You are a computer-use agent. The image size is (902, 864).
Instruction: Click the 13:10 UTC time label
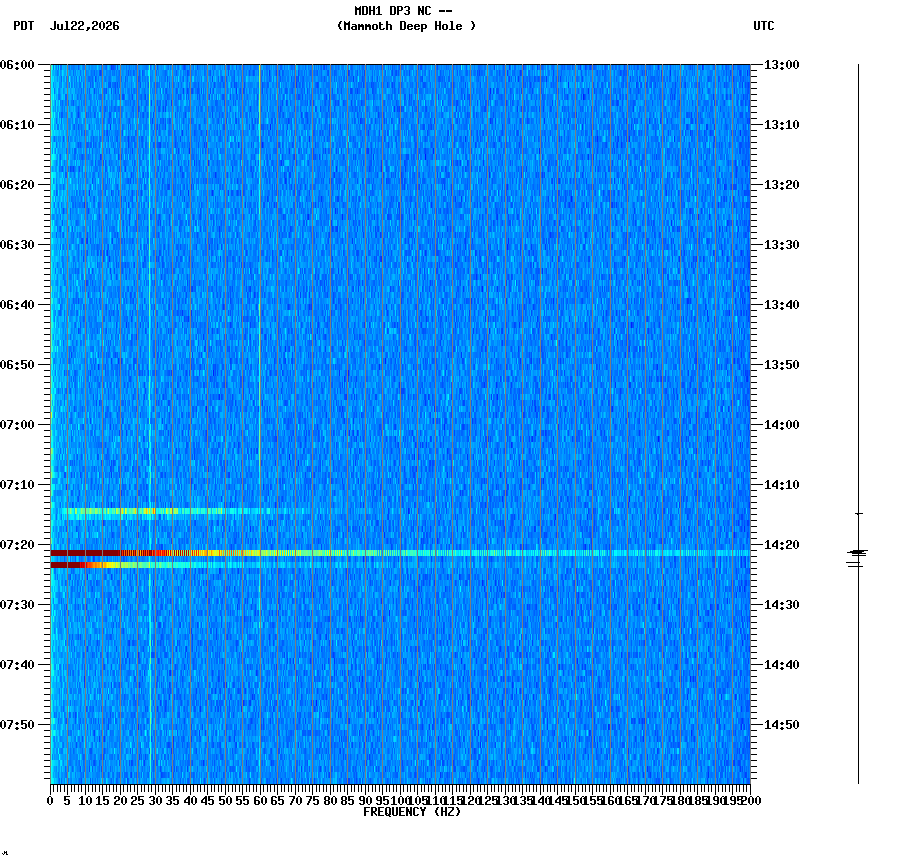tap(782, 125)
